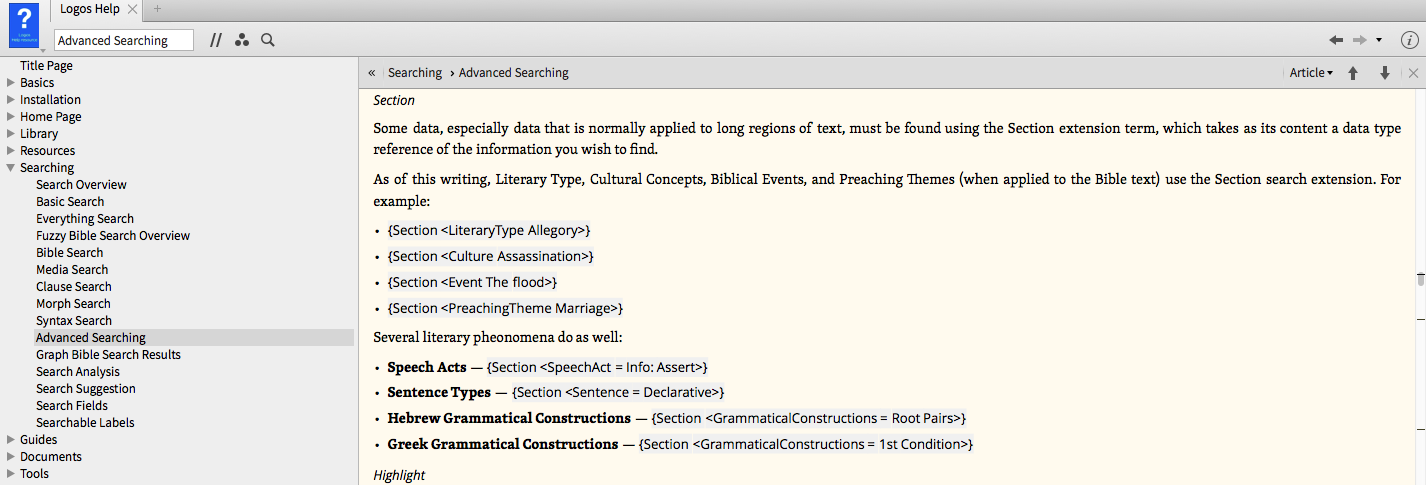Open the history dropdown arrow beside navigation arrows
1426x485 pixels.
coord(1379,40)
